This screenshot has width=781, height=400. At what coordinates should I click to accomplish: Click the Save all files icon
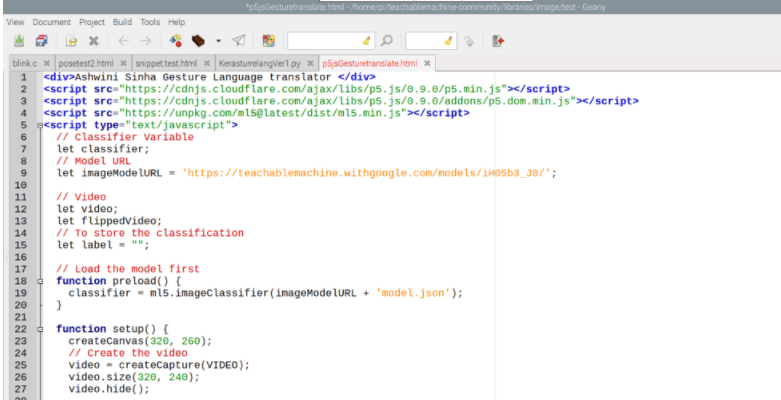coord(41,41)
